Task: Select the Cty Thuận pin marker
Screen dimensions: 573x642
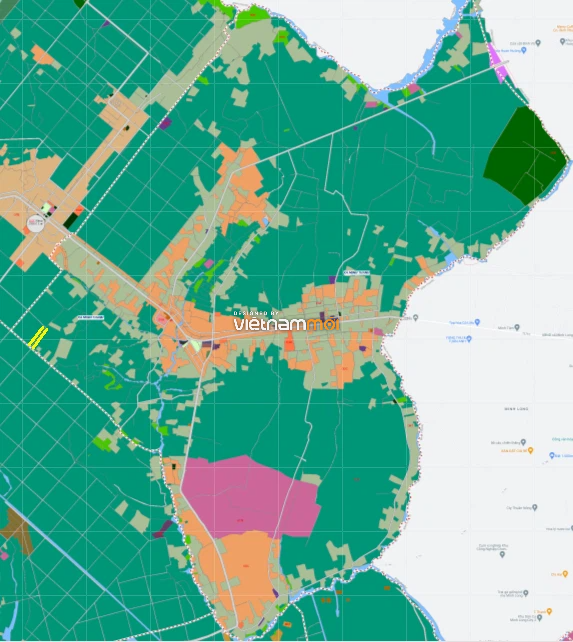Action: coord(534,507)
